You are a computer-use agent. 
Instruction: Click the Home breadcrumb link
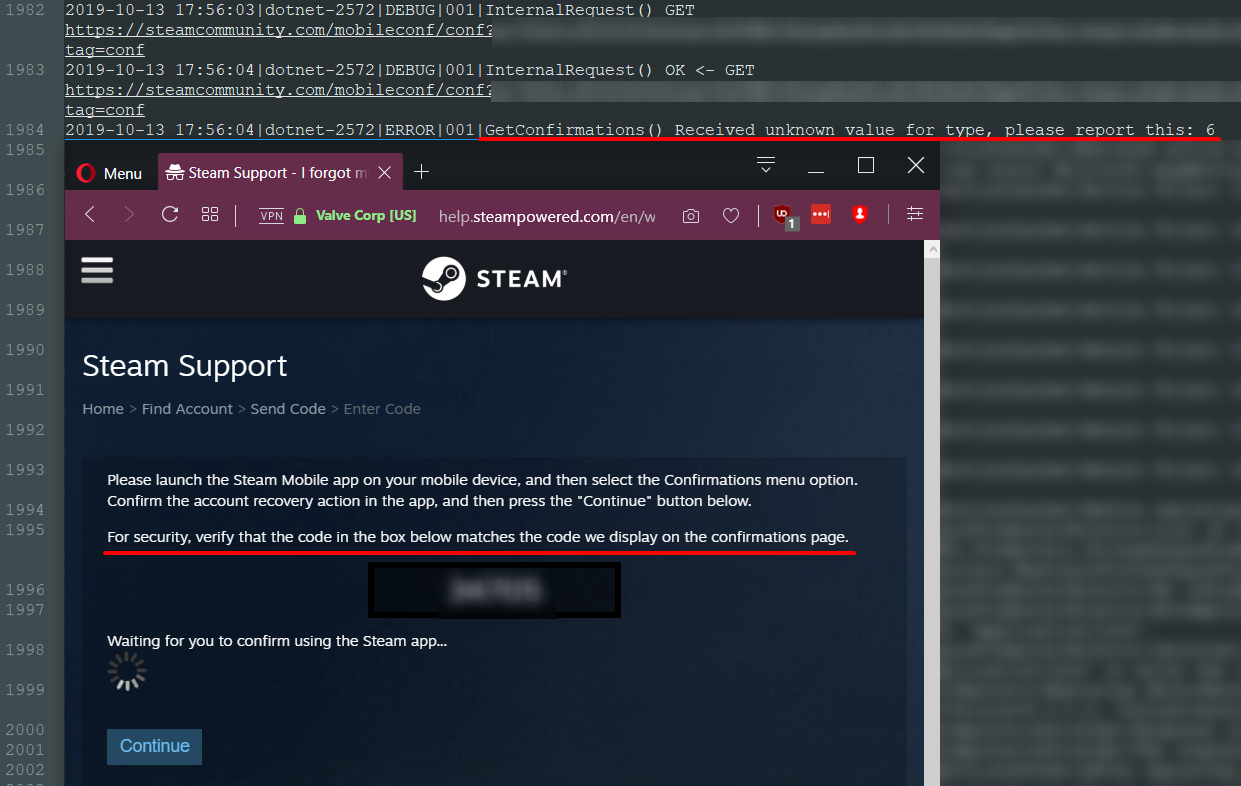103,408
